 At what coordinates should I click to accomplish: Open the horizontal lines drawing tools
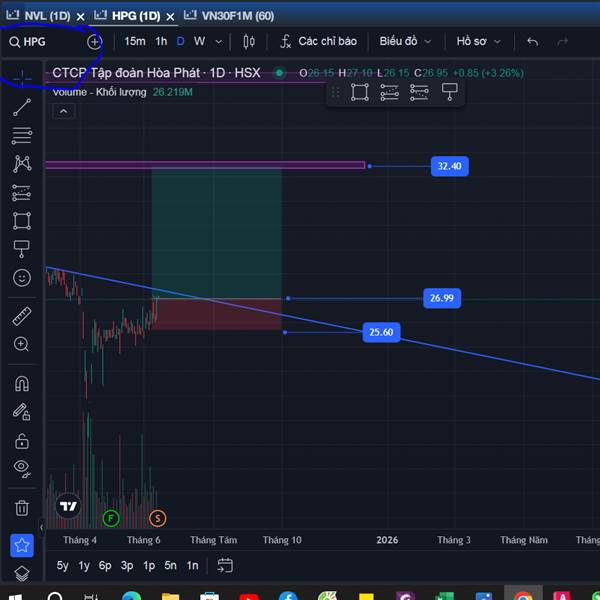click(x=22, y=135)
